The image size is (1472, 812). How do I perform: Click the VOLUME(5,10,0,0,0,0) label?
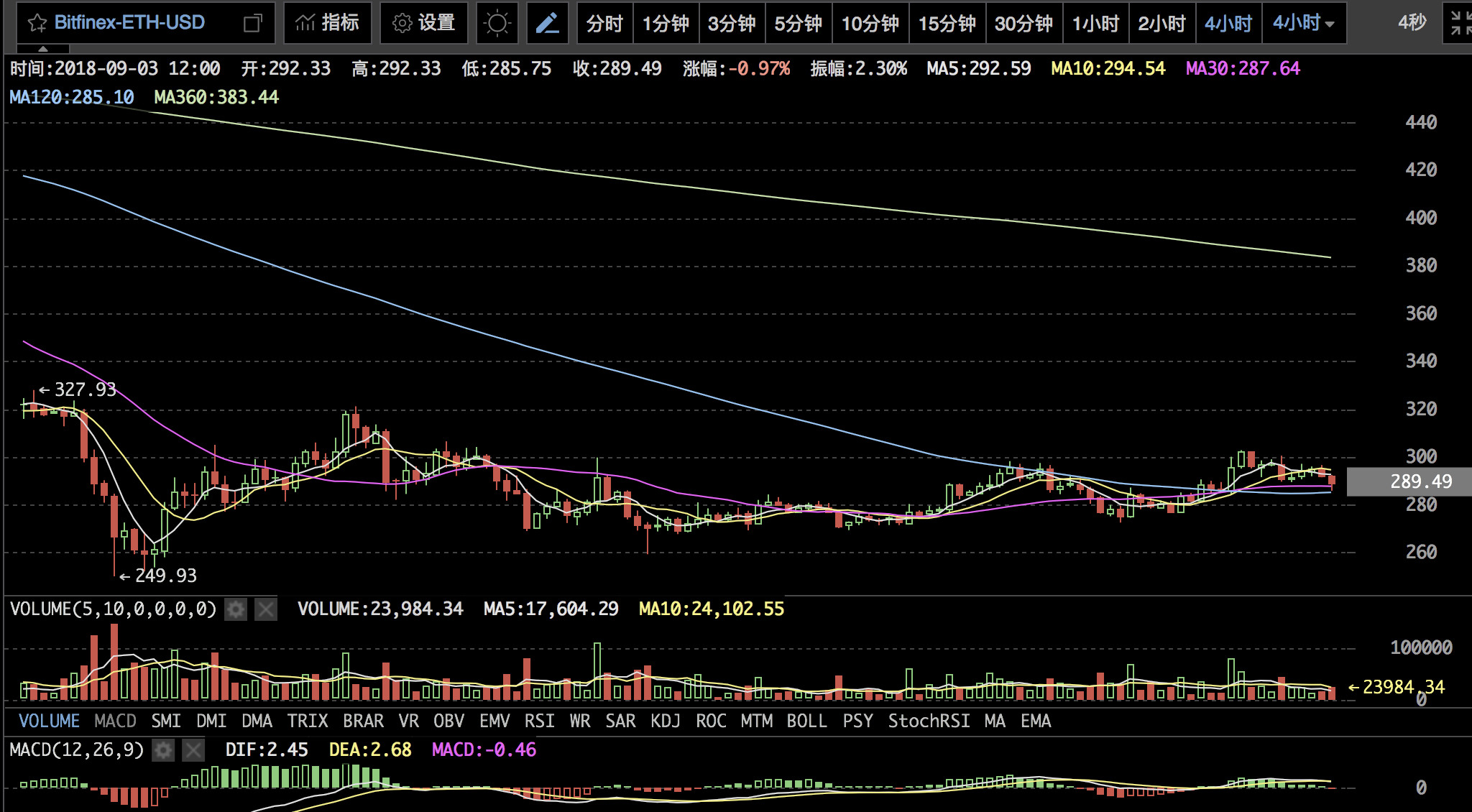point(114,609)
